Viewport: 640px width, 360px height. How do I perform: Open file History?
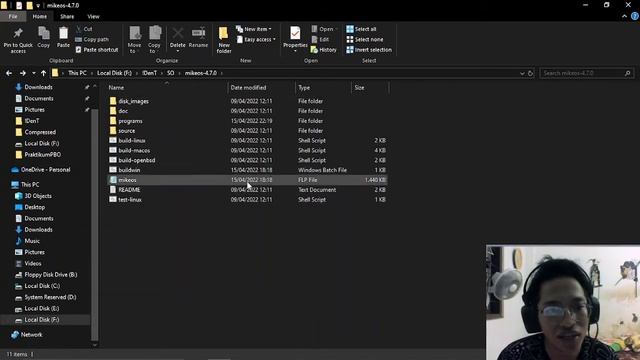coord(324,49)
